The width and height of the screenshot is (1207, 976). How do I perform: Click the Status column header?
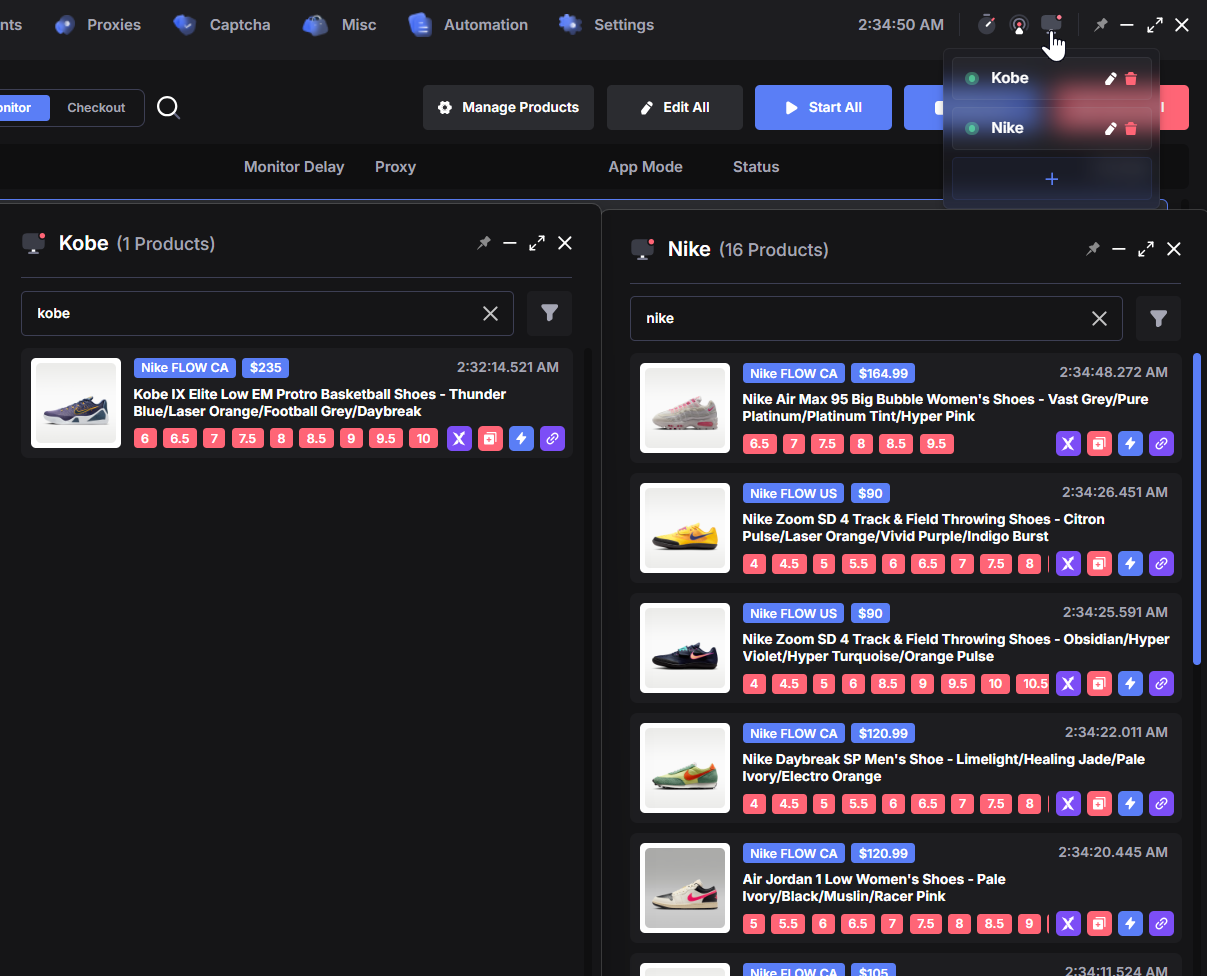756,167
